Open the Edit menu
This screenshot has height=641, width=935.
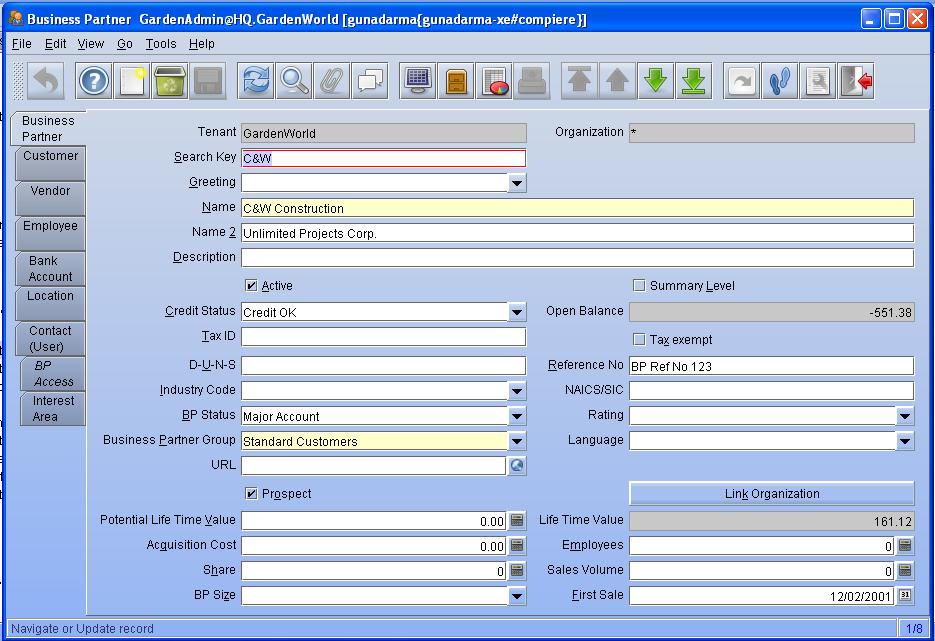(x=55, y=44)
